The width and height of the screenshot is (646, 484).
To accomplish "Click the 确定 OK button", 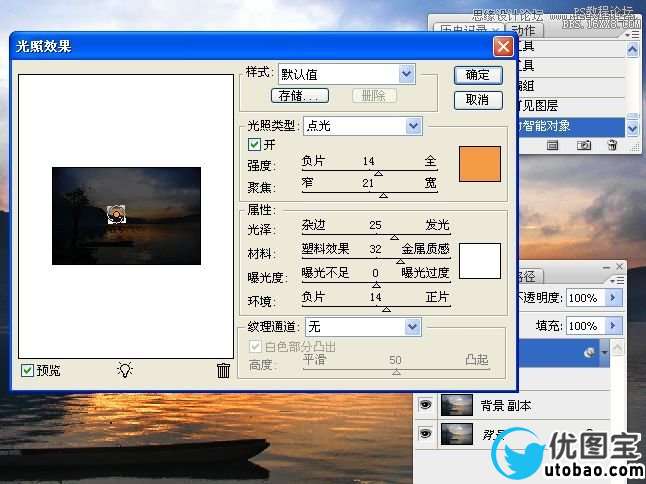I will [x=478, y=75].
